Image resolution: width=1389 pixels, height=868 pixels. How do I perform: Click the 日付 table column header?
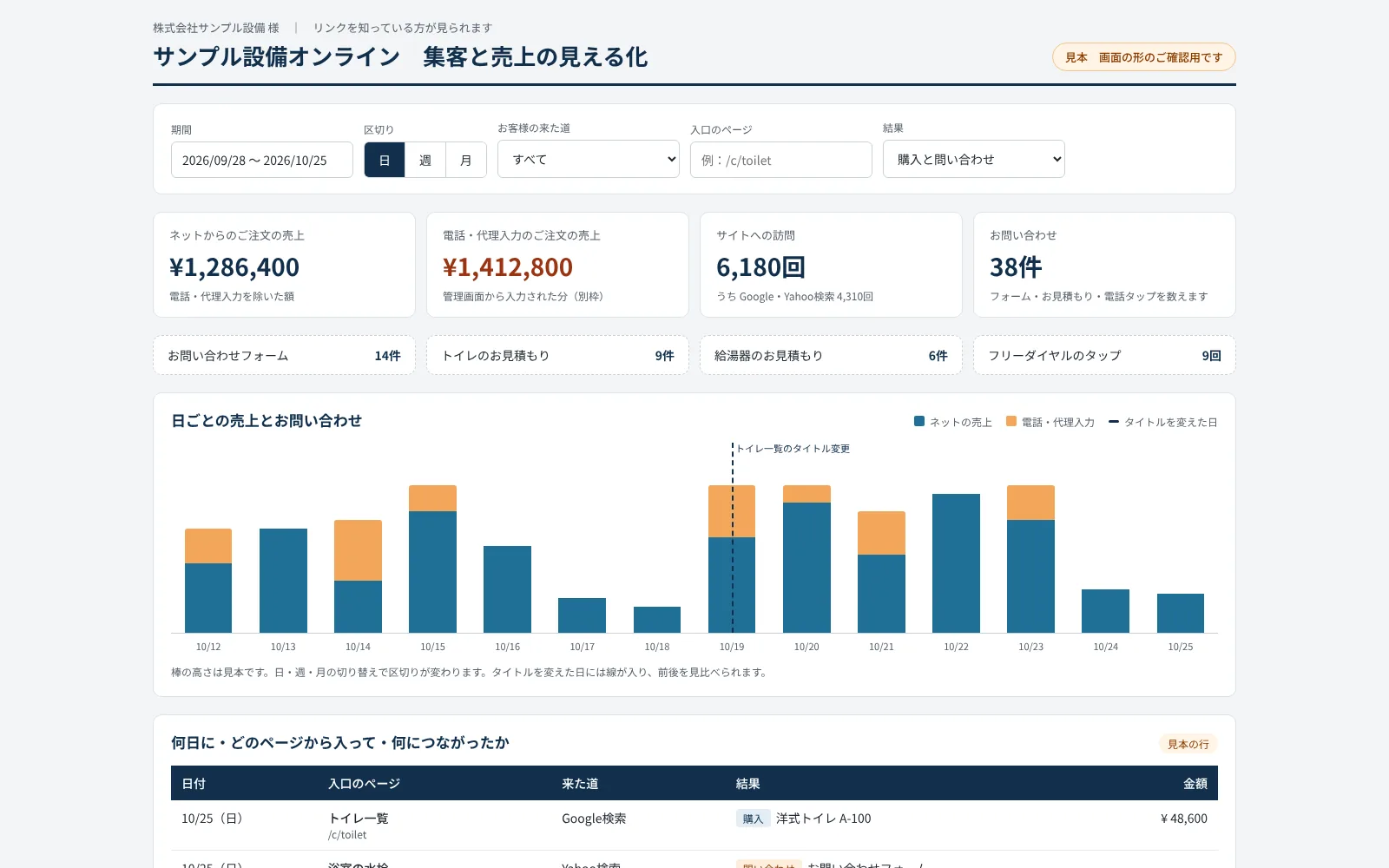[x=194, y=783]
